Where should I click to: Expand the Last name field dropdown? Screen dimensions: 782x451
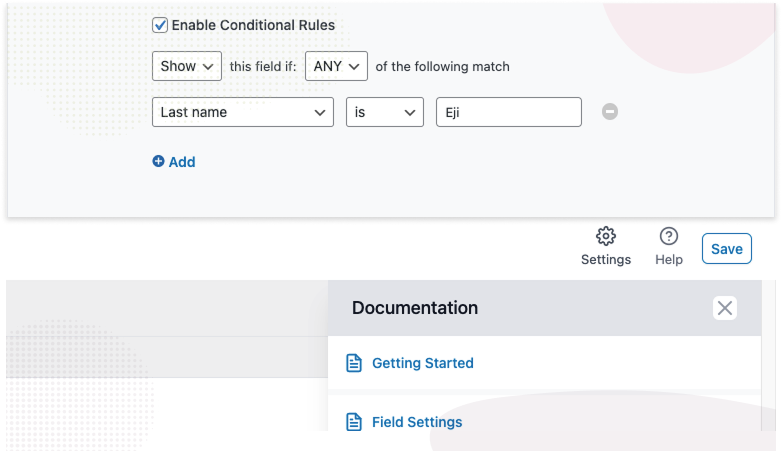(x=243, y=112)
